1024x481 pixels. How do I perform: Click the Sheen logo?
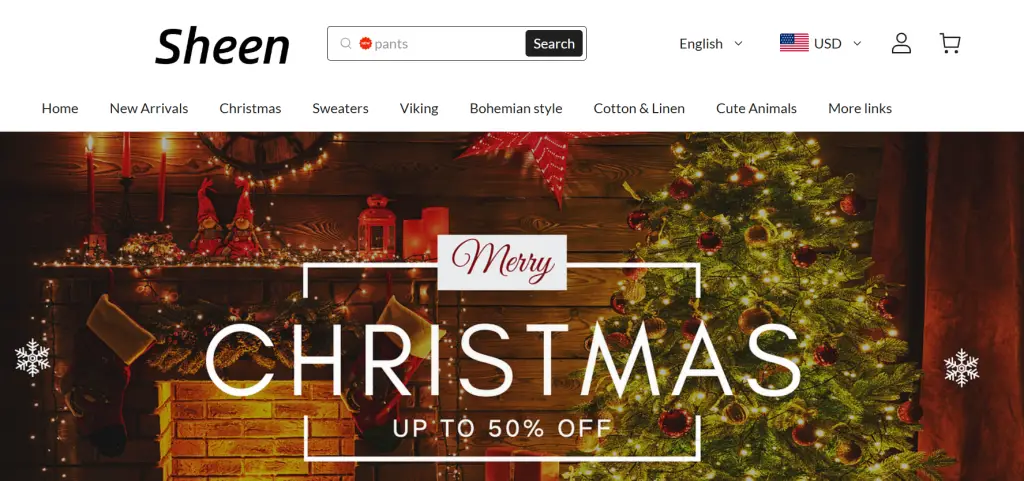(x=222, y=46)
